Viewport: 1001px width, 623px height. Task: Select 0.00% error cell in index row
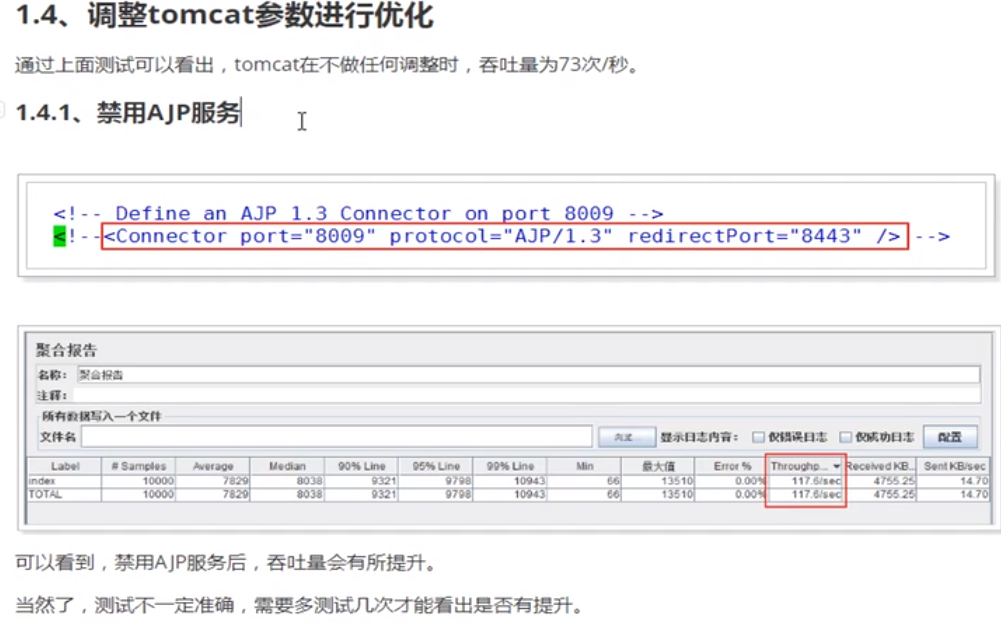[x=732, y=481]
